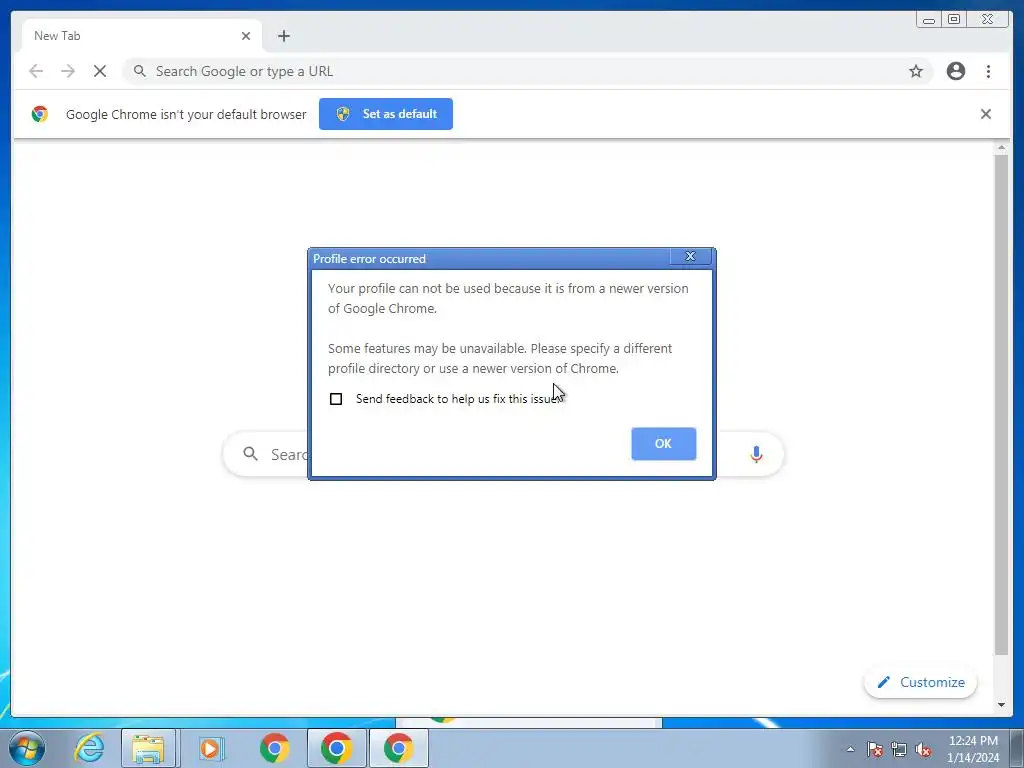The image size is (1024, 768).
Task: Open the Chrome three-dot menu
Action: pos(989,71)
